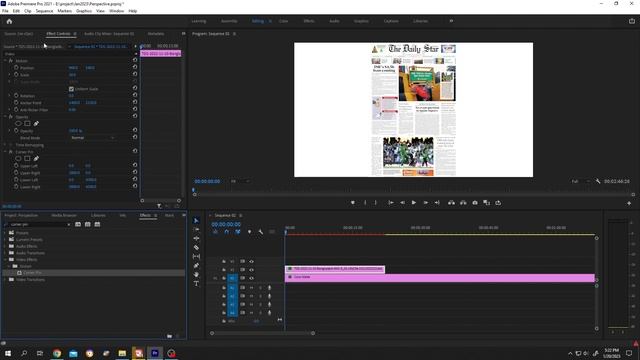Click Filter Properties funnel icon in Effect Controls
The image size is (640, 360).
point(159,206)
